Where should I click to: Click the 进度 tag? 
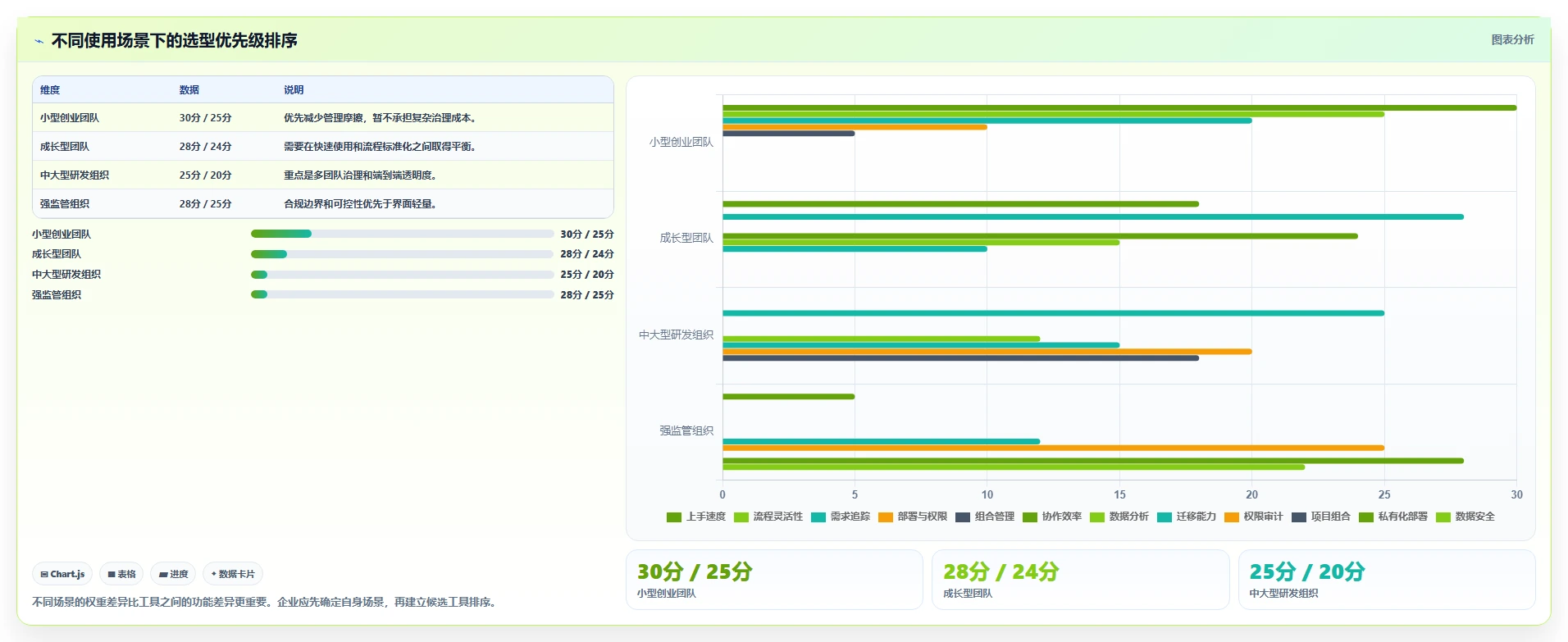pyautogui.click(x=173, y=574)
